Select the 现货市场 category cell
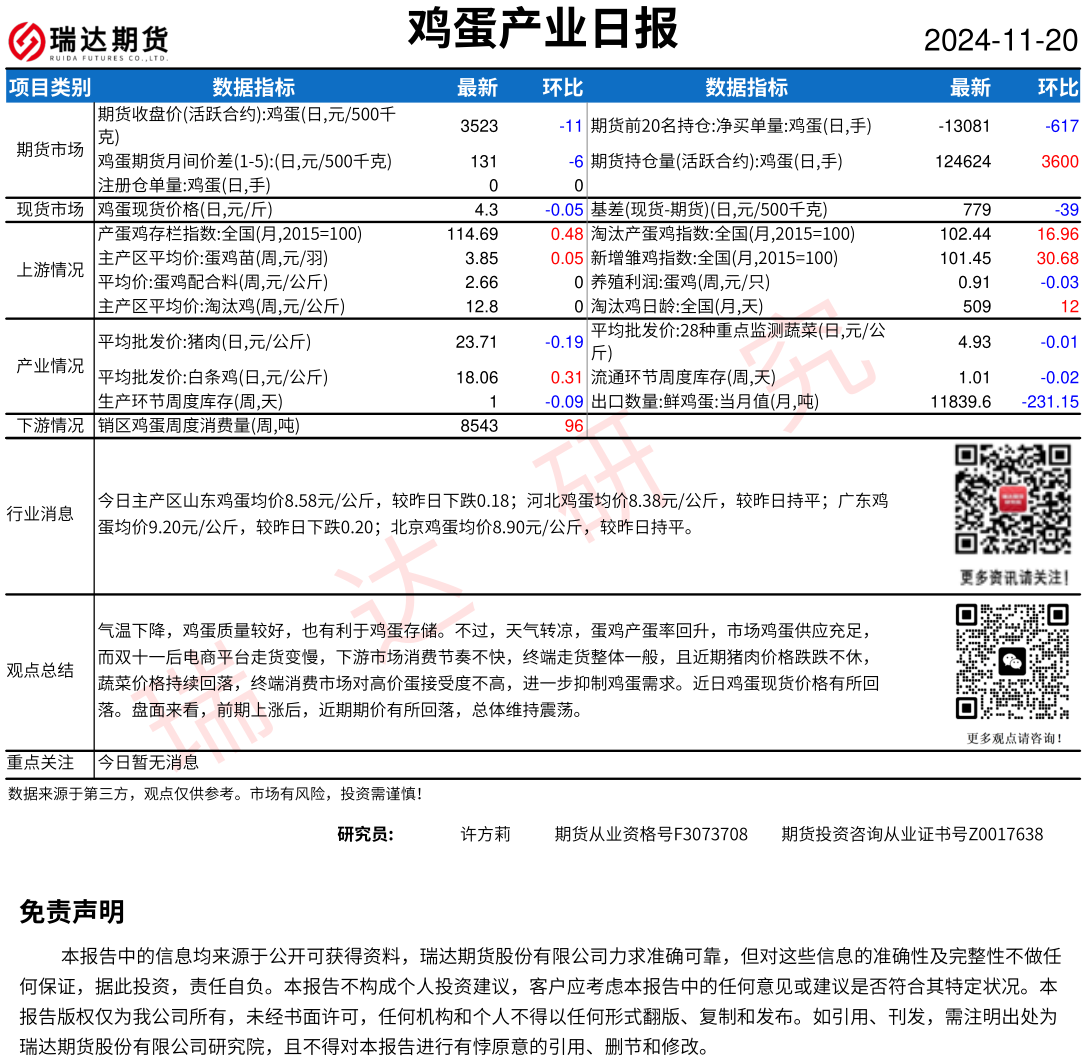 [x=50, y=210]
